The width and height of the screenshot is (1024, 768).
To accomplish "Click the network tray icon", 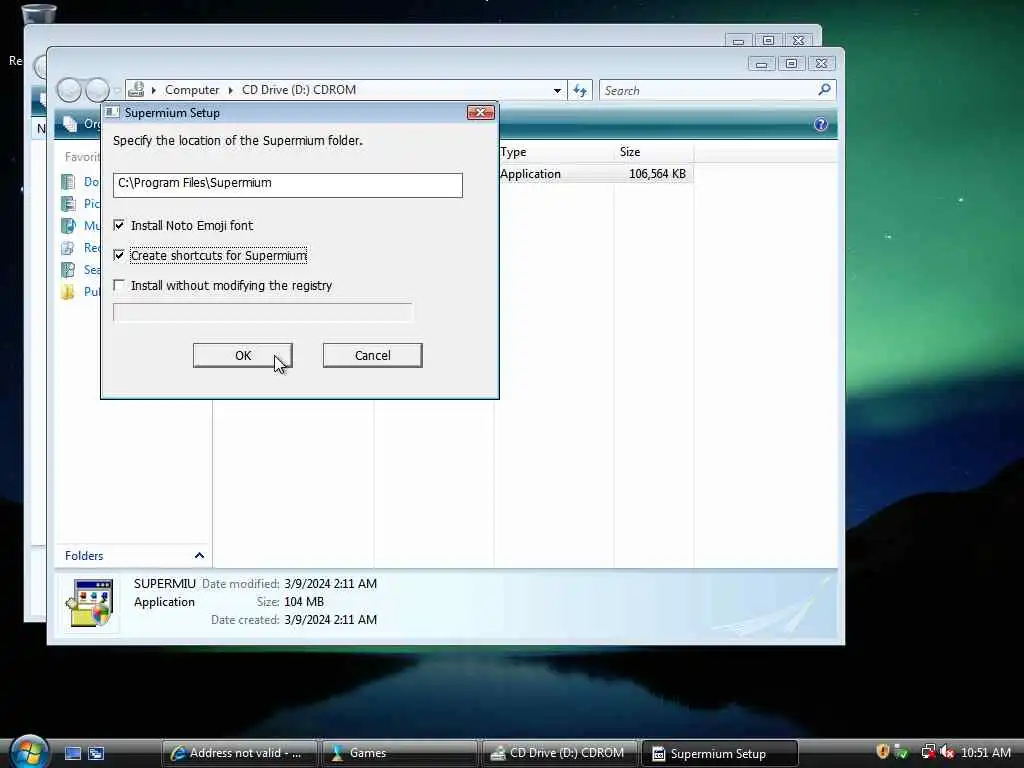I will click(x=928, y=752).
